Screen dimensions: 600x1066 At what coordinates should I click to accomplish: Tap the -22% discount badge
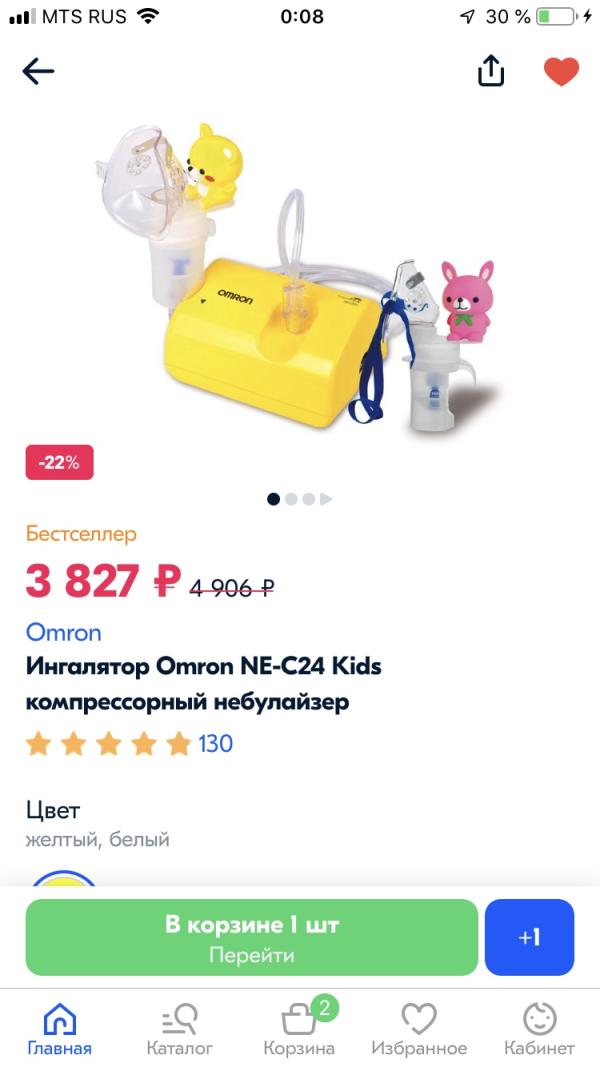click(x=59, y=462)
